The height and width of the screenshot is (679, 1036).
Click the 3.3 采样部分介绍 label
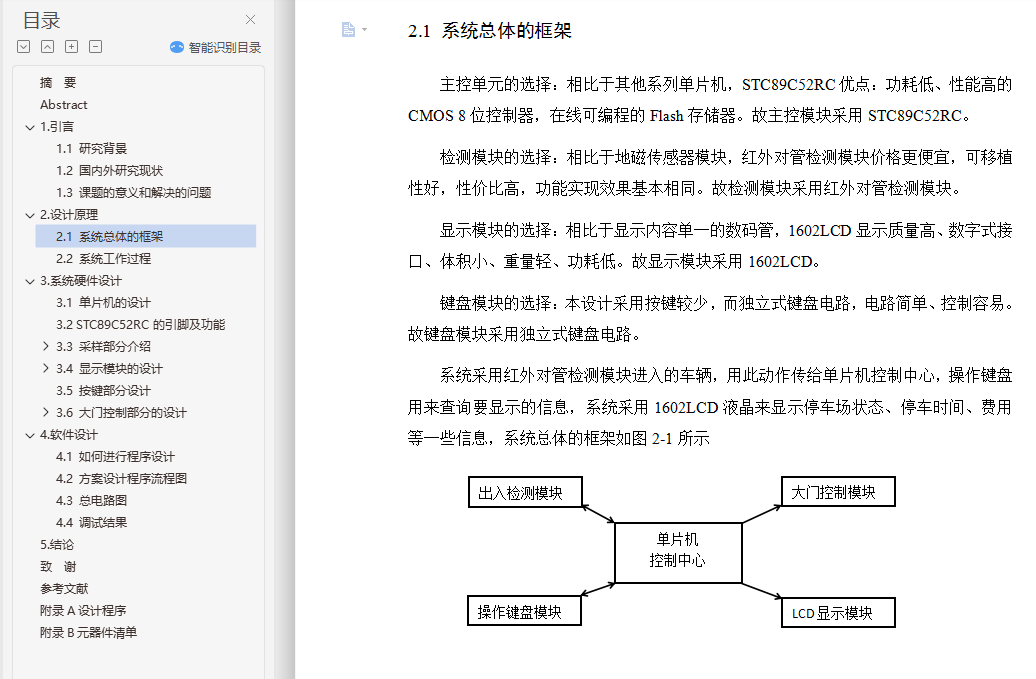tap(103, 346)
